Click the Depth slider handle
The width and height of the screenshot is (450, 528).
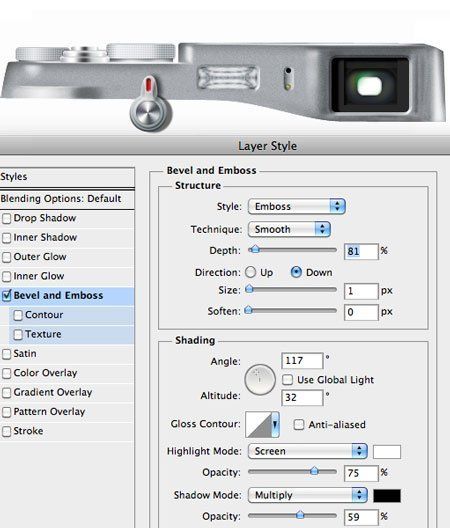point(255,250)
